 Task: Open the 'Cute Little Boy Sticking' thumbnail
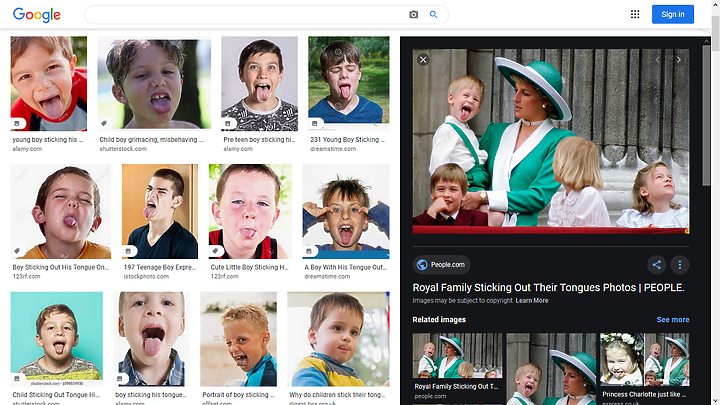[250, 211]
